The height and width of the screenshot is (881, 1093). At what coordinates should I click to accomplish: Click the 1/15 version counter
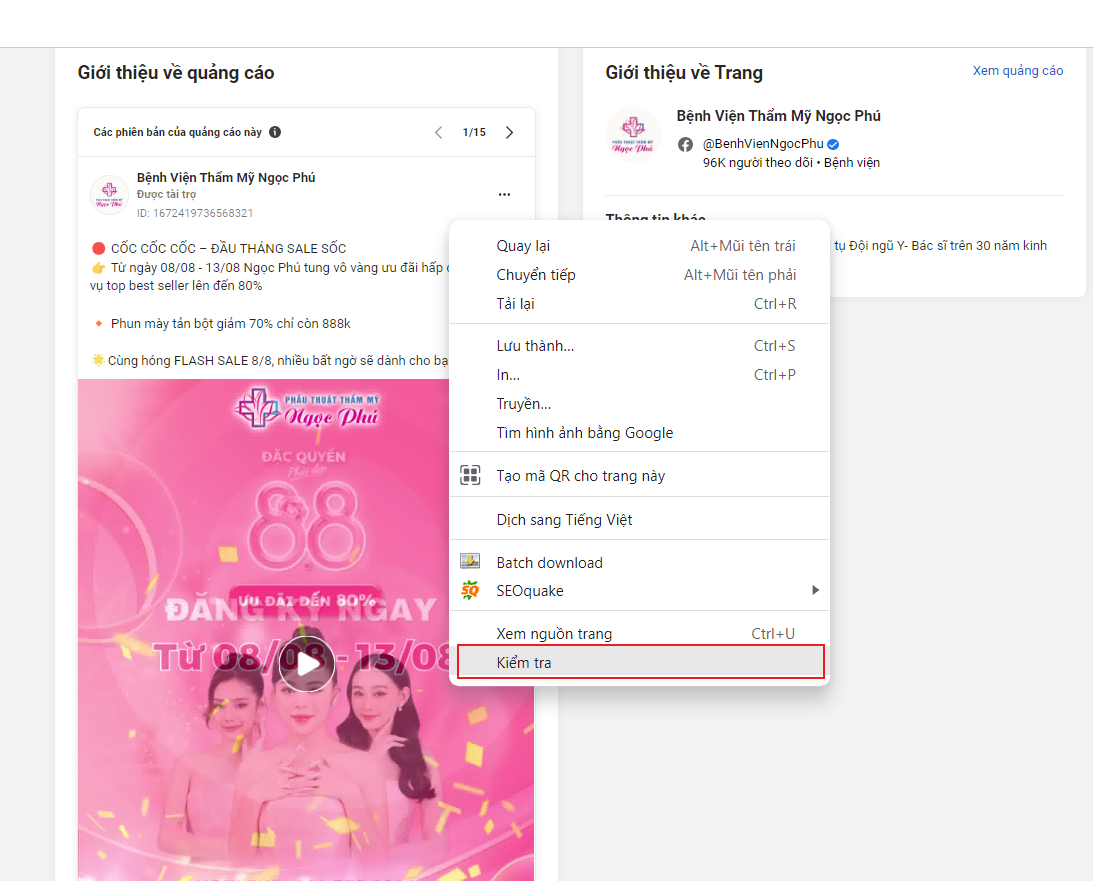click(474, 132)
